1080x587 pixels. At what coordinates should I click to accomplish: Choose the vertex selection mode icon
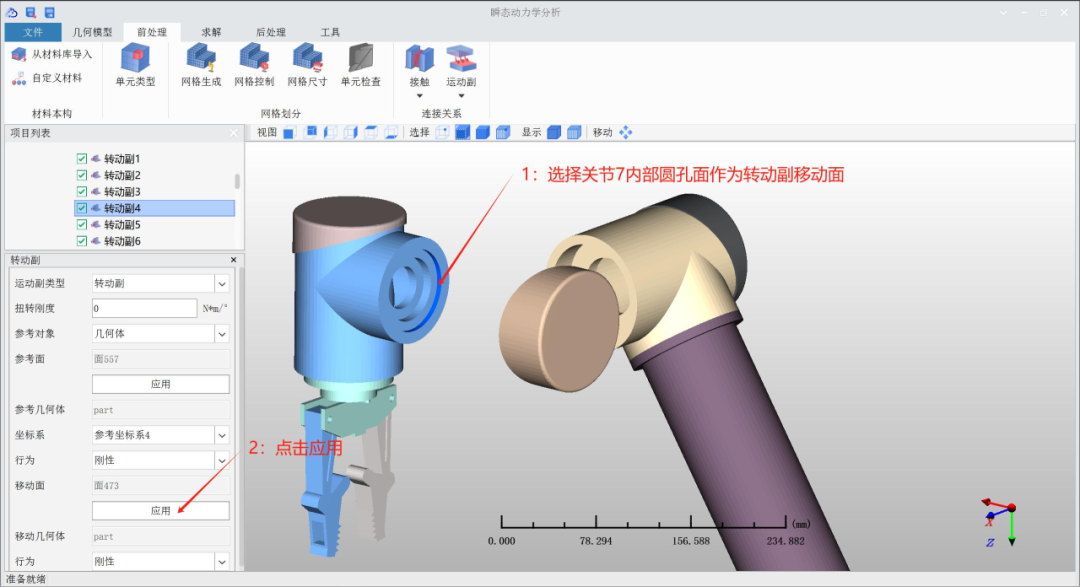click(442, 132)
